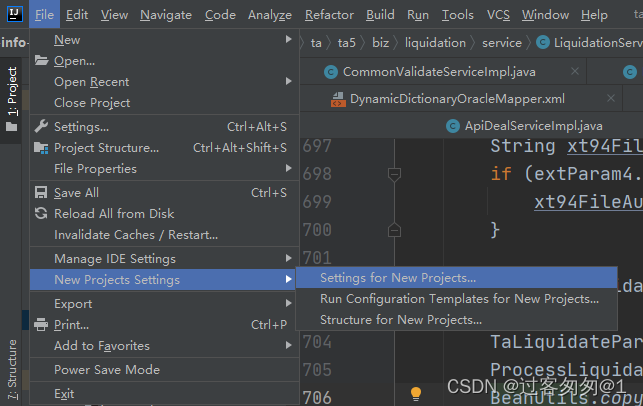Click the IntelliJ IDEA logo icon
643x406 pixels.
coord(15,14)
